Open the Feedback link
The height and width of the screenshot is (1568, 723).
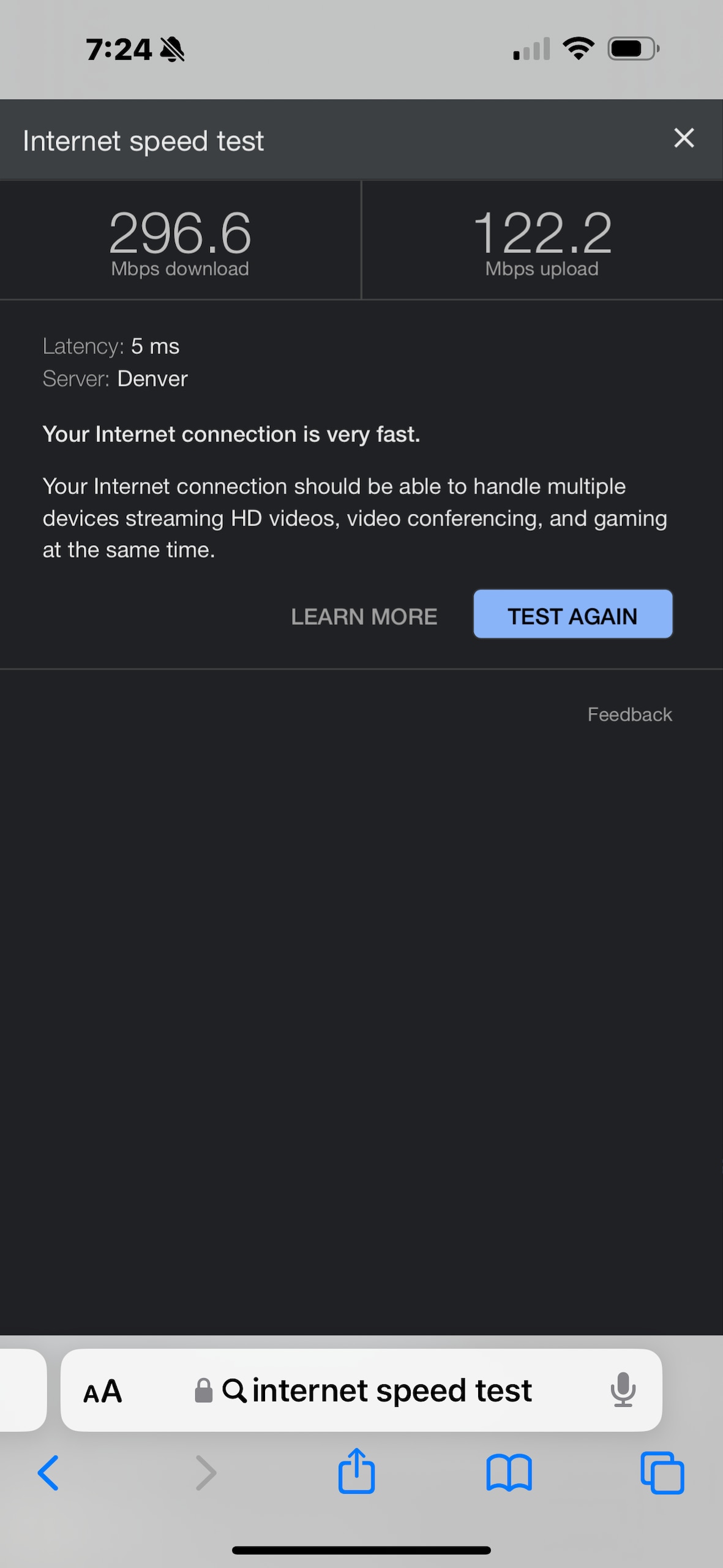[x=630, y=715]
